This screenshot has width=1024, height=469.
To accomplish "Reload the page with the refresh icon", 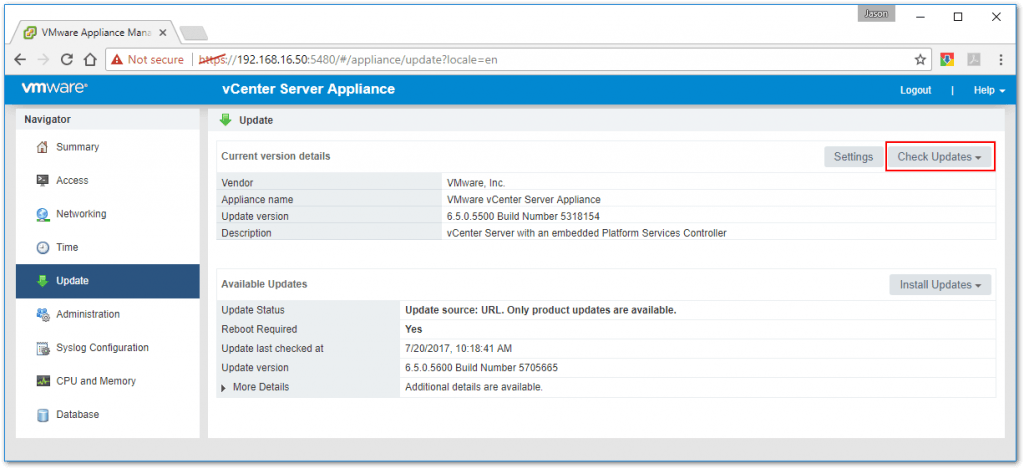I will point(67,59).
